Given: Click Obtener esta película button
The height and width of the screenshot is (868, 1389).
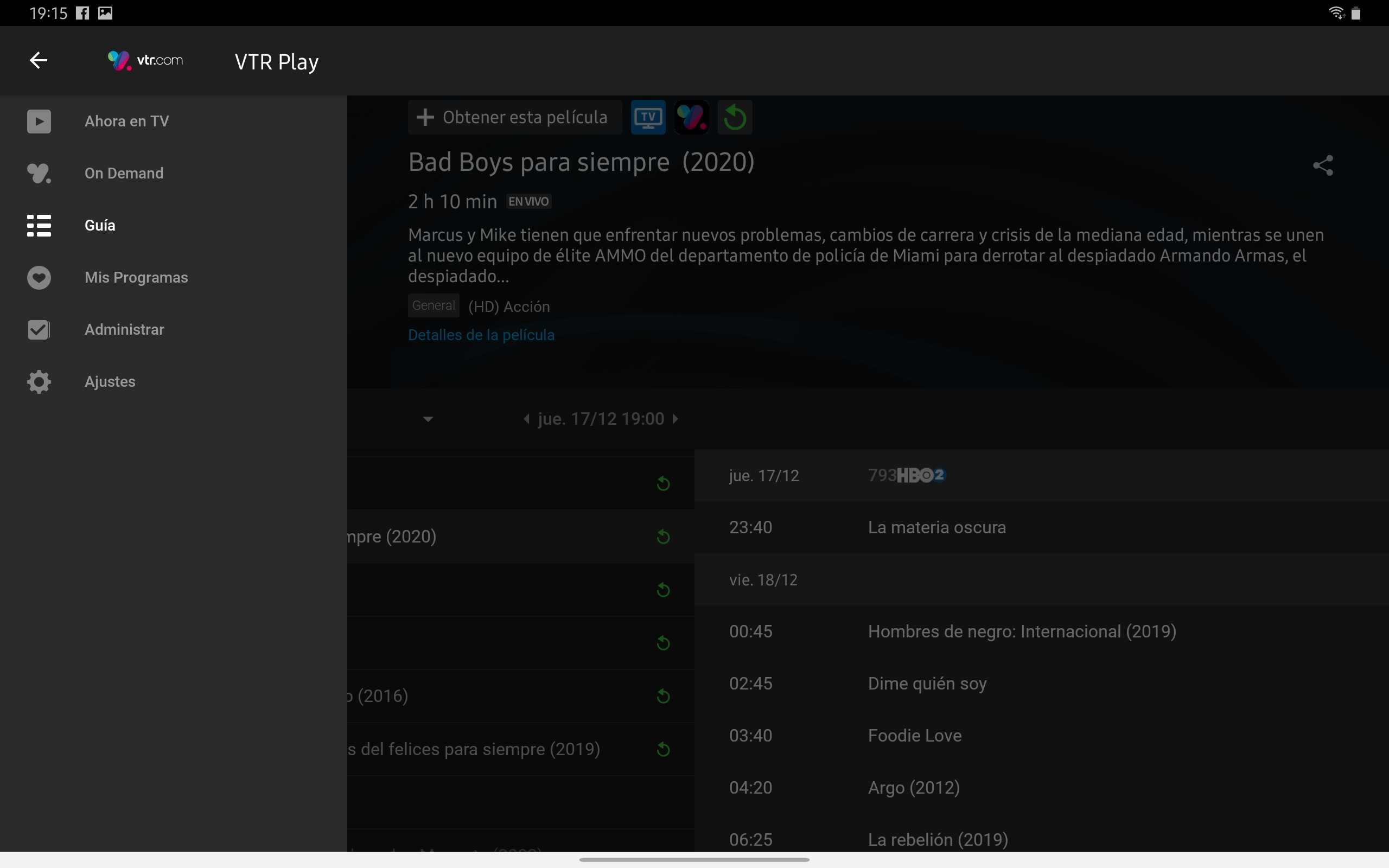Looking at the screenshot, I should click(514, 118).
